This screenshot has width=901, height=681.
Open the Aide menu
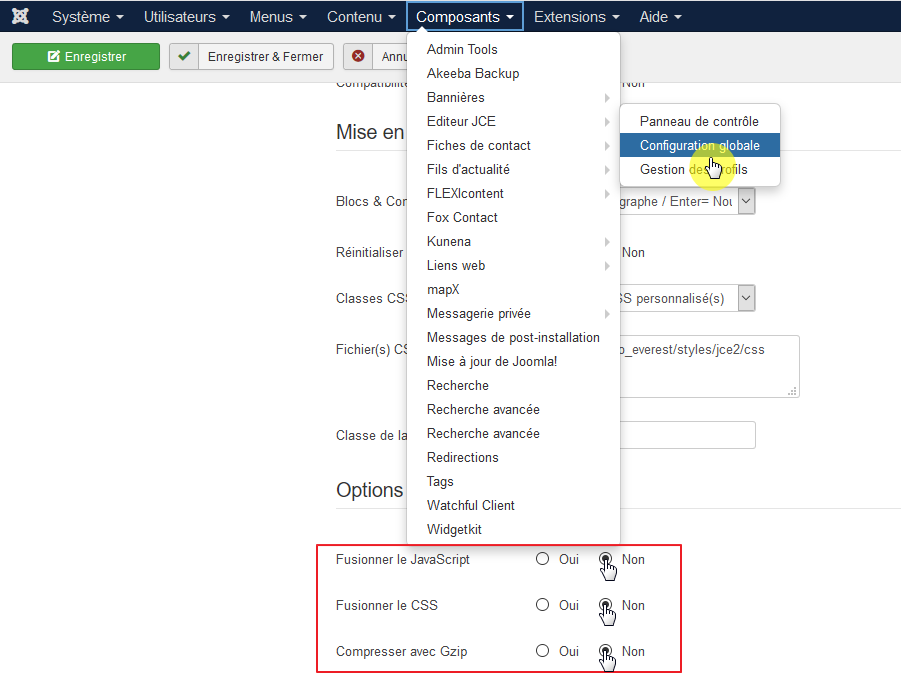(660, 17)
